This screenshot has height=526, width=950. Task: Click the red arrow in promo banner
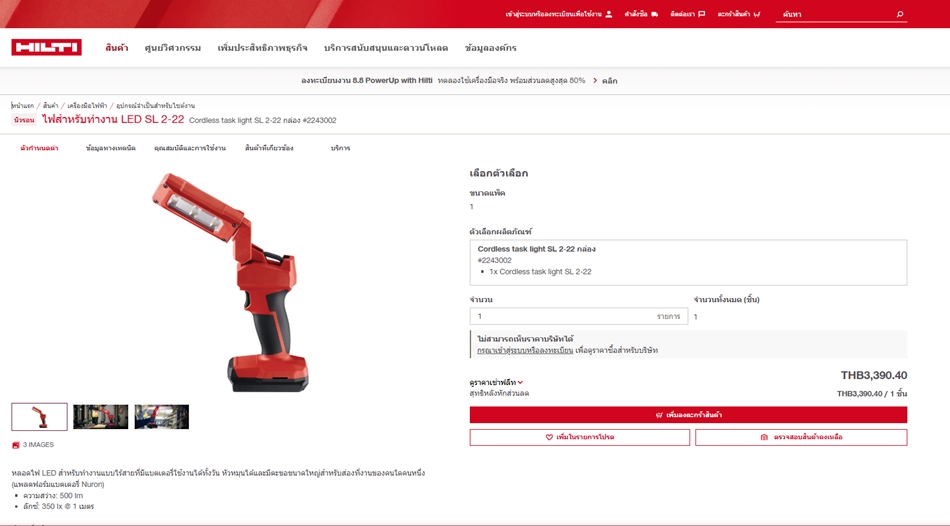click(595, 81)
